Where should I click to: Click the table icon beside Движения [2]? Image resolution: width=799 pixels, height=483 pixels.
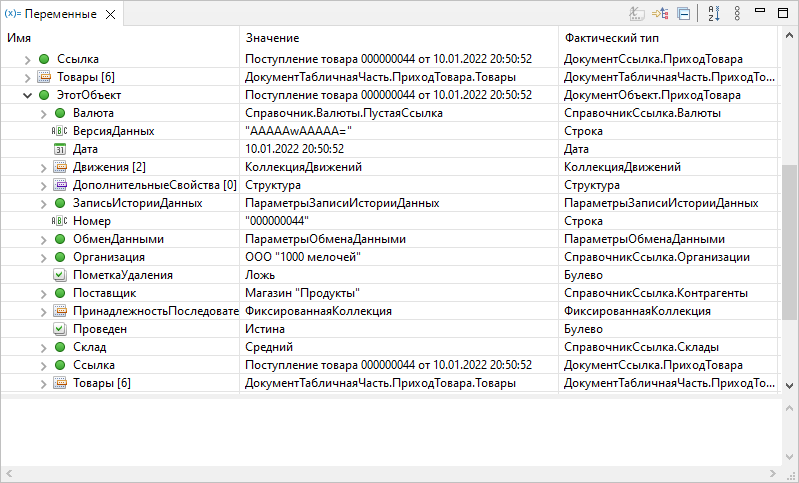pyautogui.click(x=59, y=167)
